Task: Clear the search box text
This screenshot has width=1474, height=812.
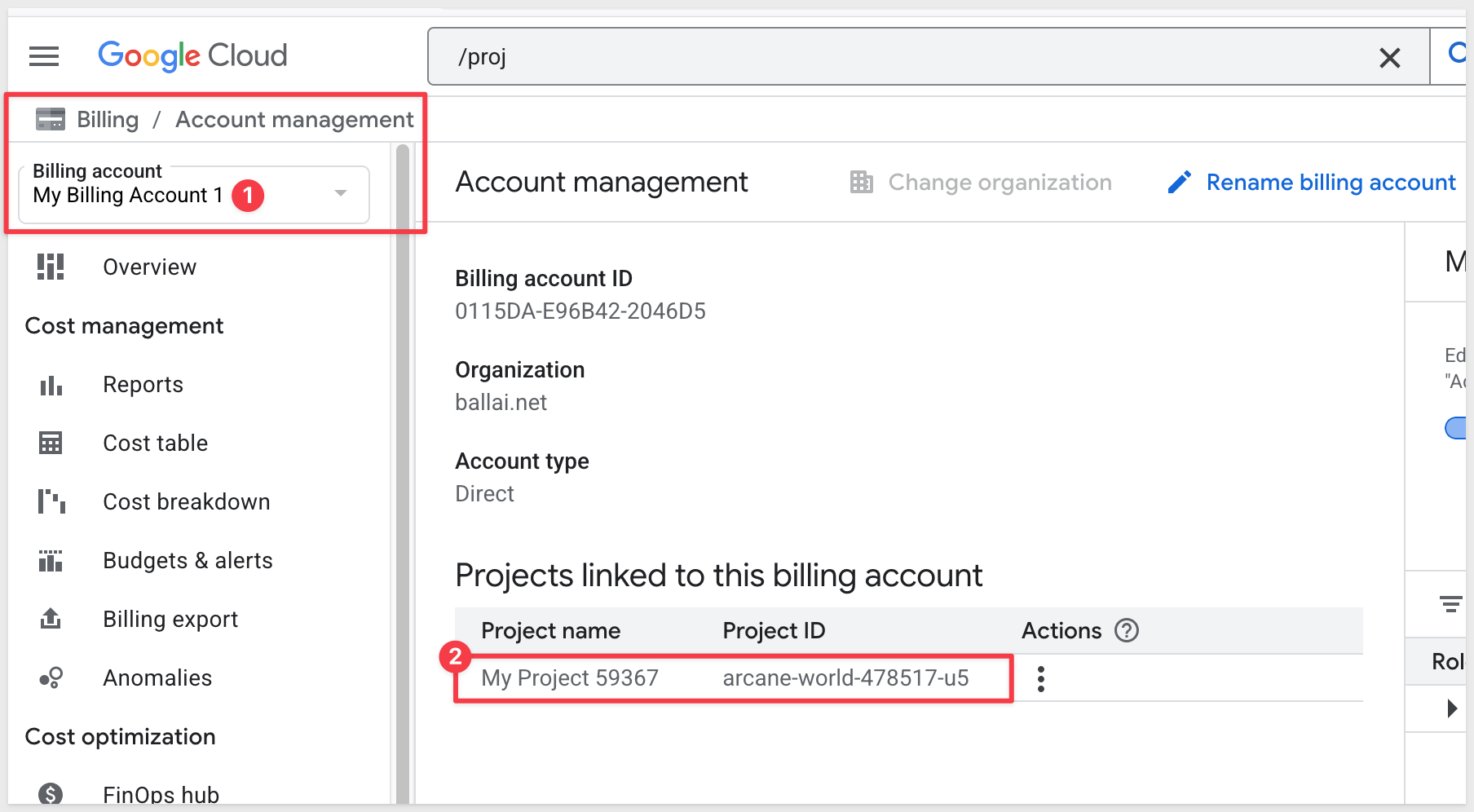Action: 1389,58
